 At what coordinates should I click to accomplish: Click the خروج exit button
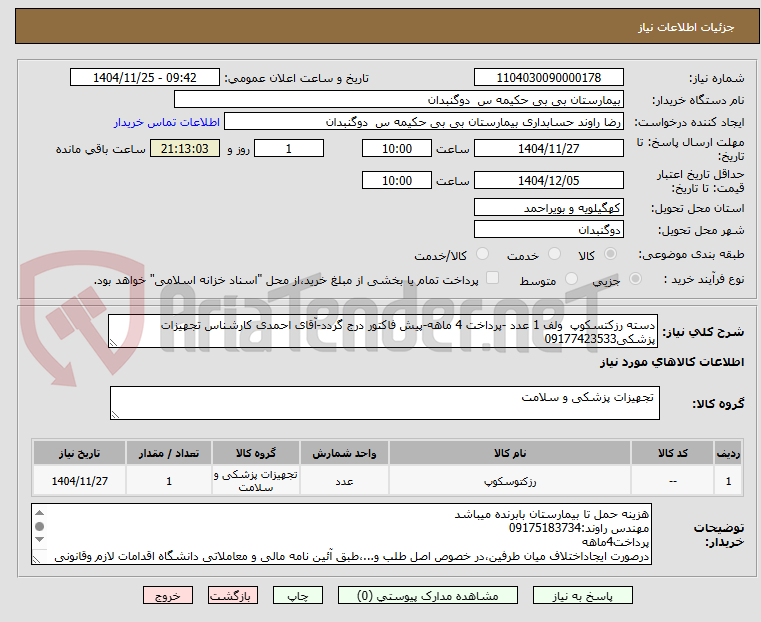coord(168,595)
